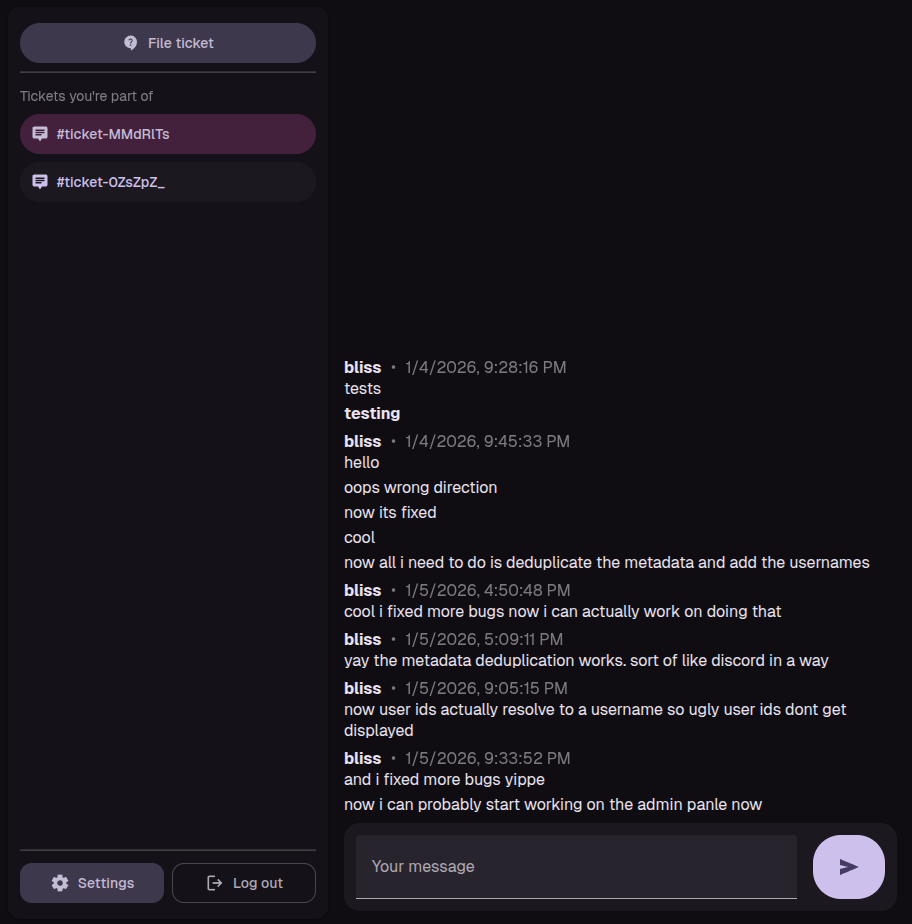This screenshot has width=912, height=924.
Task: Open Settings
Action: click(92, 883)
